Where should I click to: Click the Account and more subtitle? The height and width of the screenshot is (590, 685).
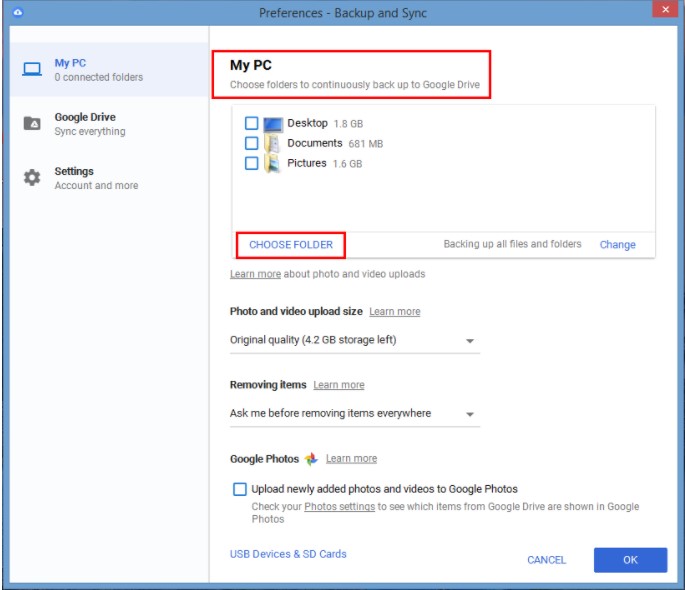(97, 186)
